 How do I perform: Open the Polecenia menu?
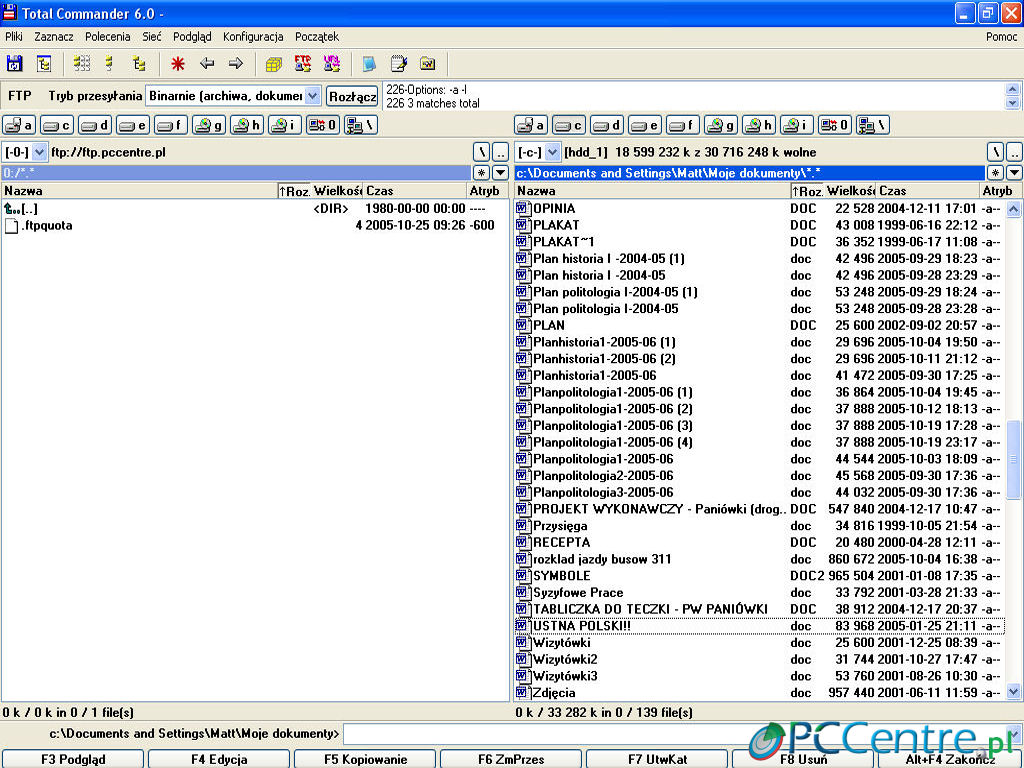tap(107, 37)
